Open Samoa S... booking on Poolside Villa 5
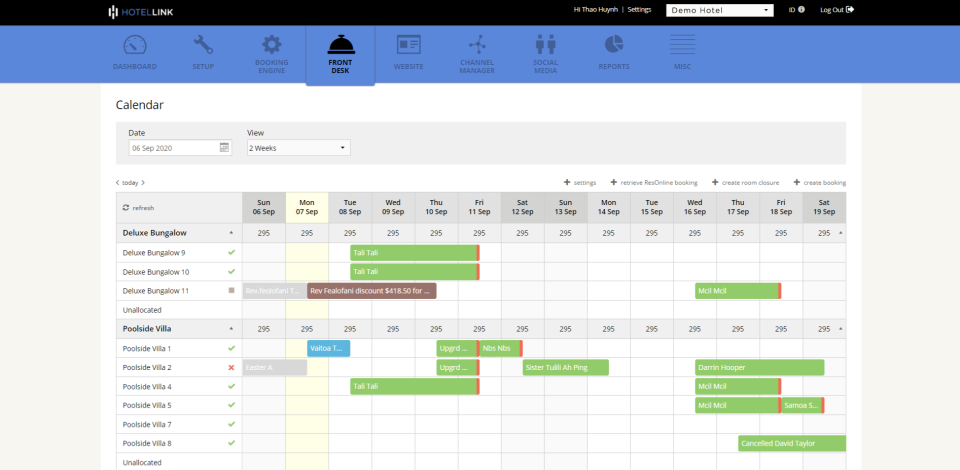This screenshot has height=470, width=960. click(803, 405)
